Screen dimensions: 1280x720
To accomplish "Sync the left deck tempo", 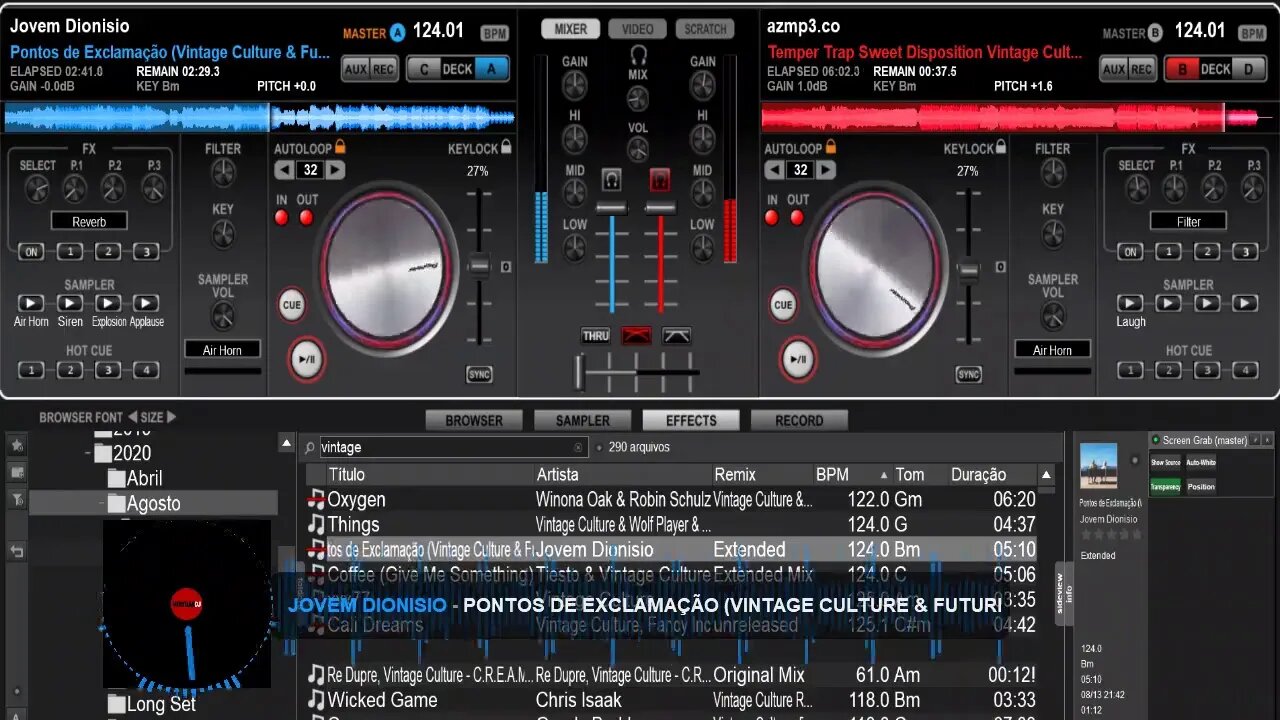I will 479,375.
